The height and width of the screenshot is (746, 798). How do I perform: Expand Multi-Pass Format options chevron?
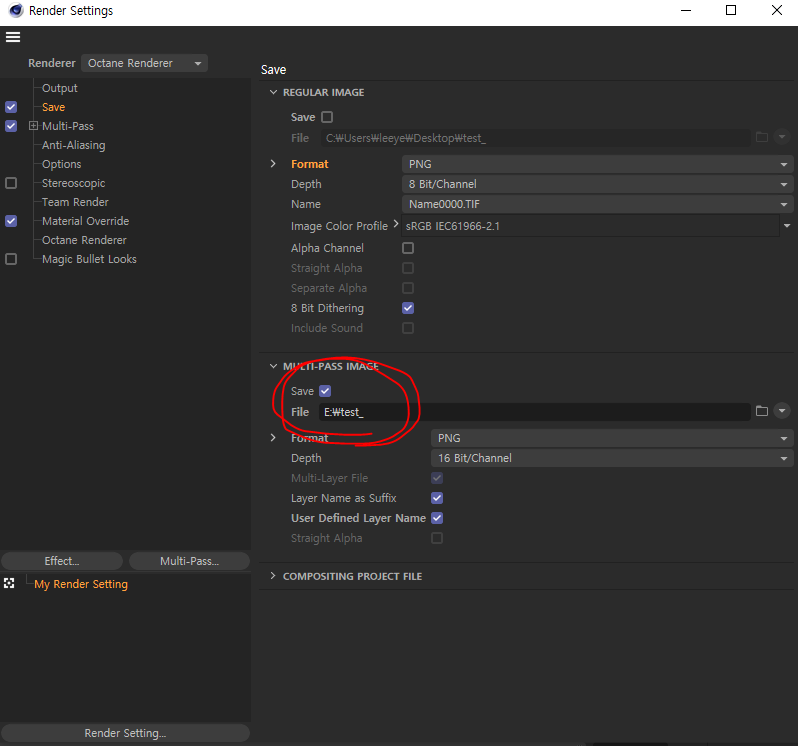click(x=273, y=437)
